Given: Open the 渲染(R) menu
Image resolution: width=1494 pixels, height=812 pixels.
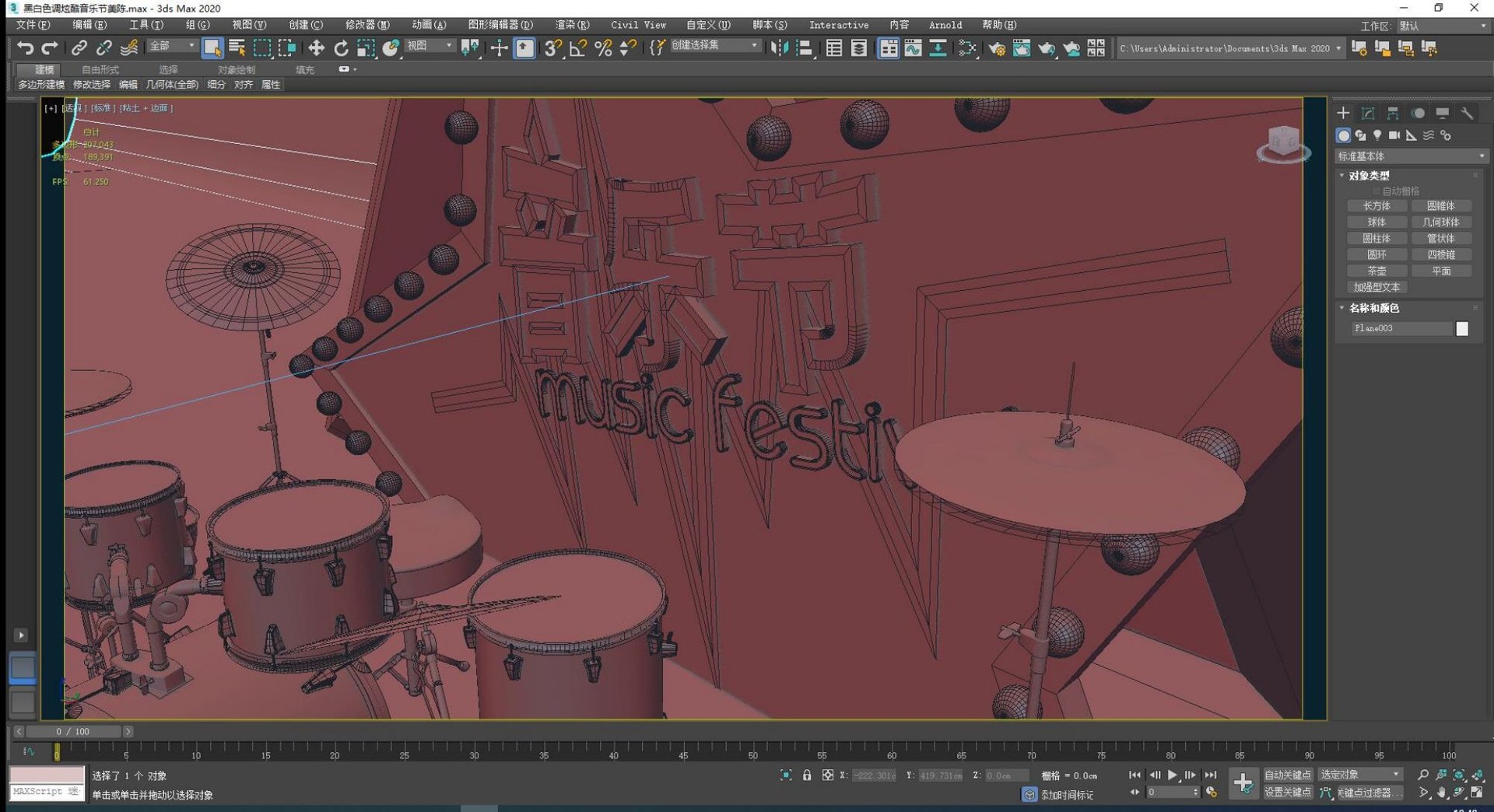Looking at the screenshot, I should (x=572, y=25).
